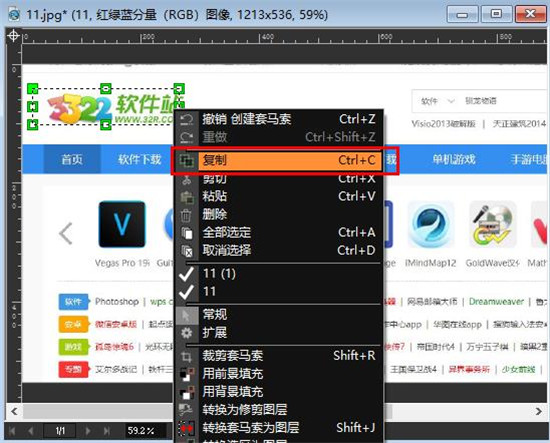The image size is (550, 443).
Task: Click the trash can icon for 删除
Action: [186, 215]
